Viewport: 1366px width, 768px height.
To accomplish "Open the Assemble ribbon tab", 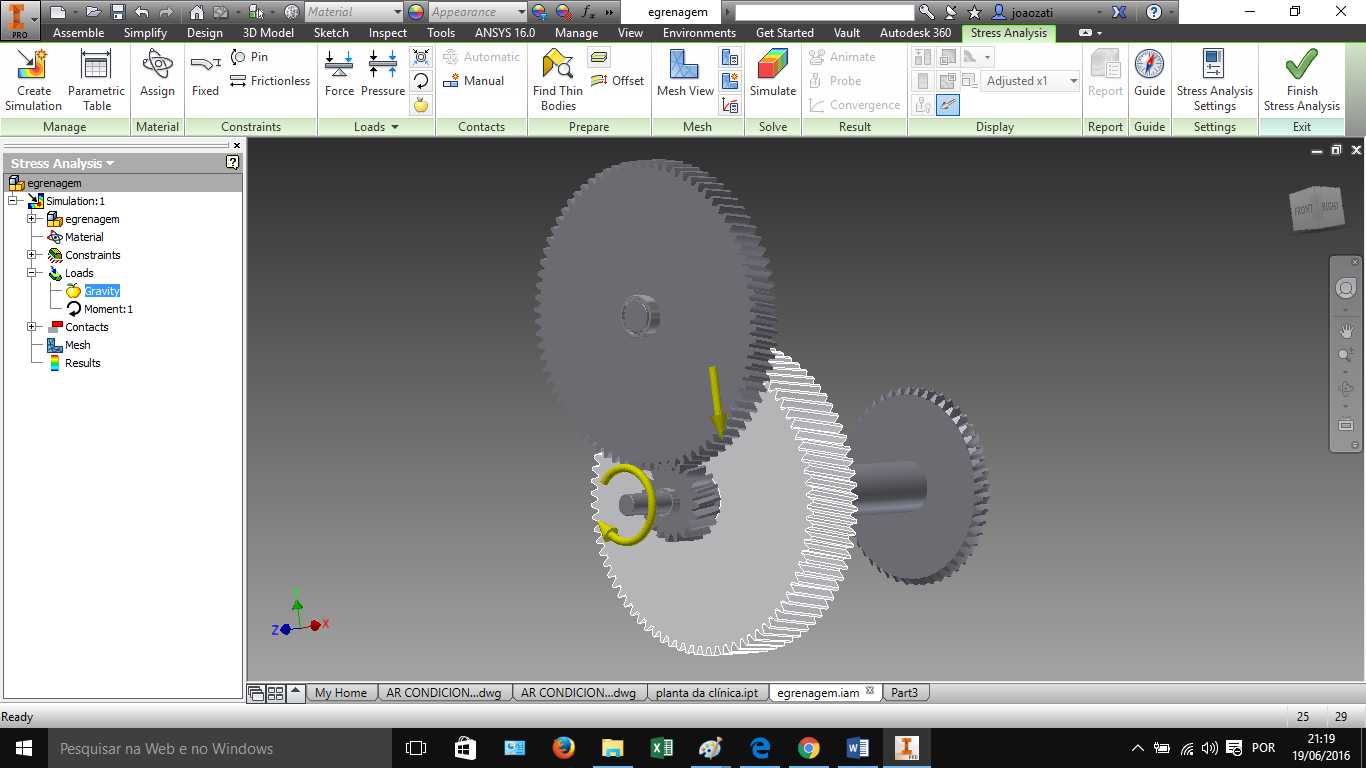I will pyautogui.click(x=78, y=33).
